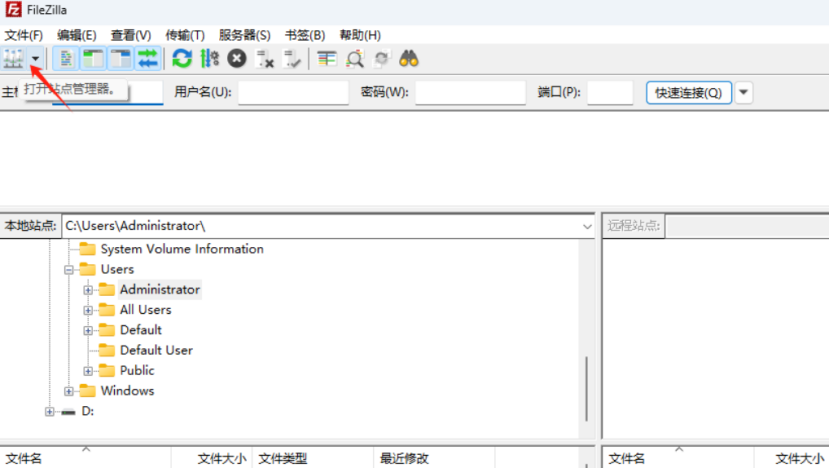The width and height of the screenshot is (830, 468).
Task: Toggle remote directory tree display
Action: tap(121, 59)
